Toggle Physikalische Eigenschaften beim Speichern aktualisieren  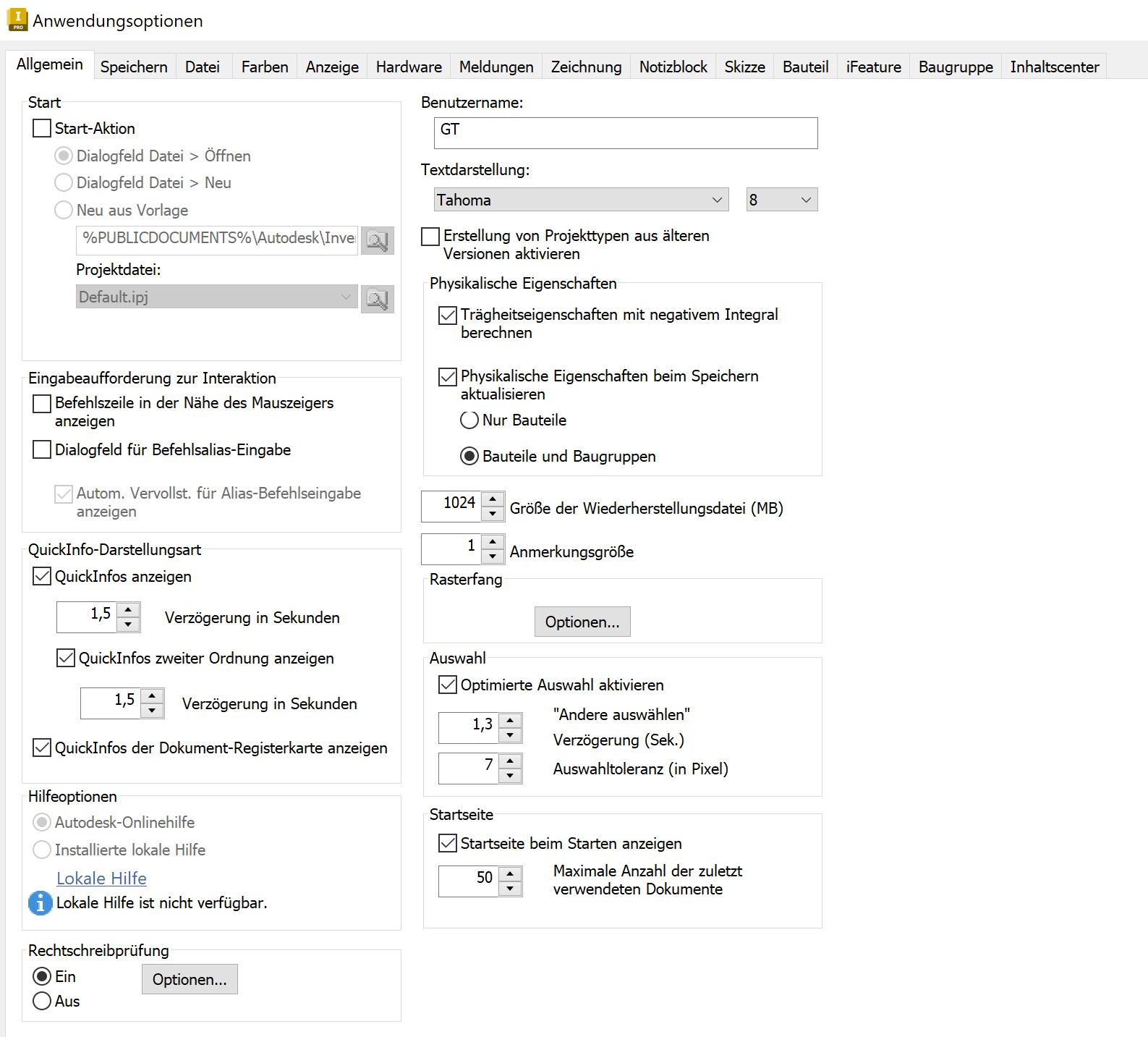[x=448, y=376]
